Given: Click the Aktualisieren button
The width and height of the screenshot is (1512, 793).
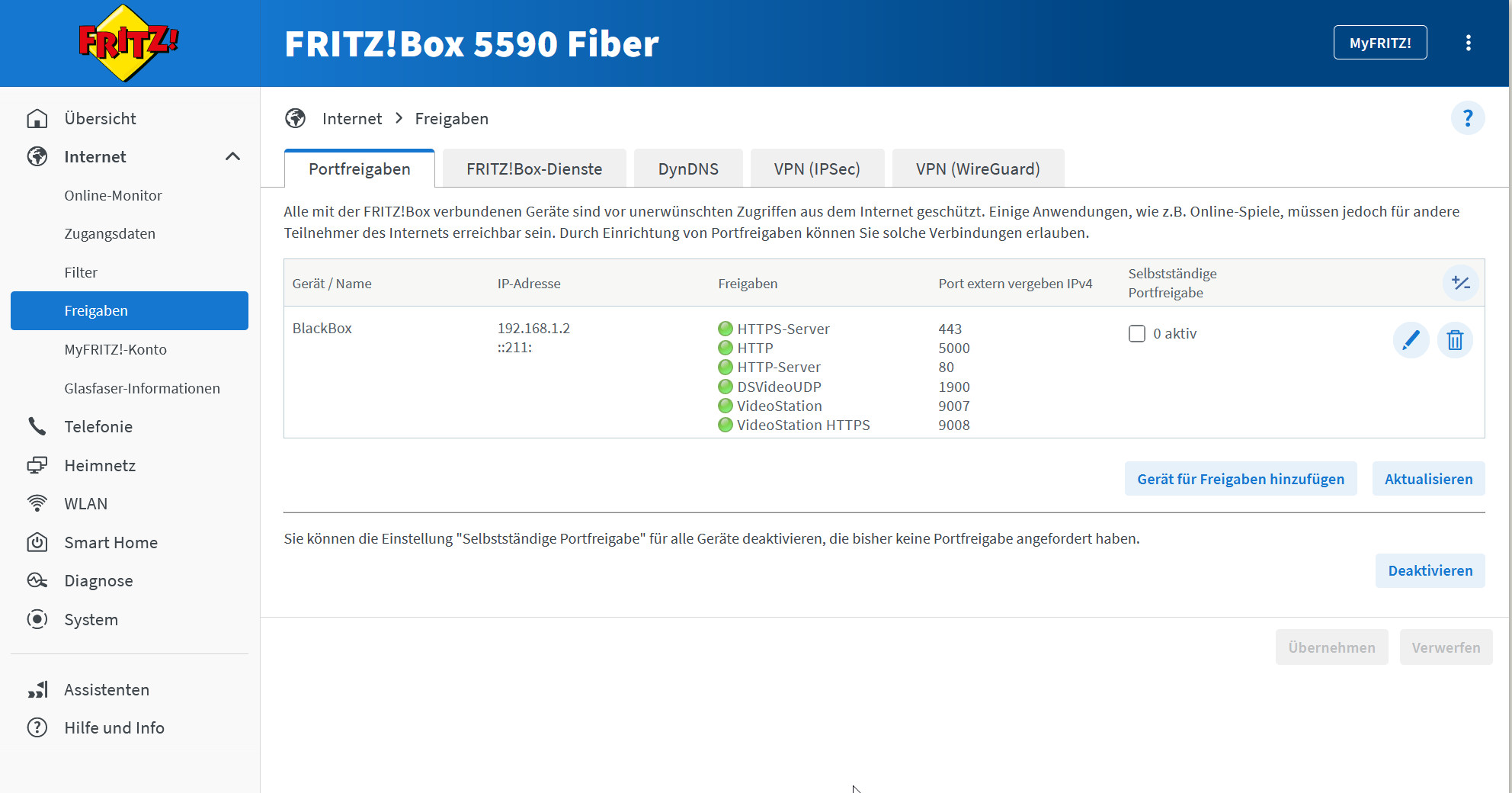Looking at the screenshot, I should click(1427, 479).
